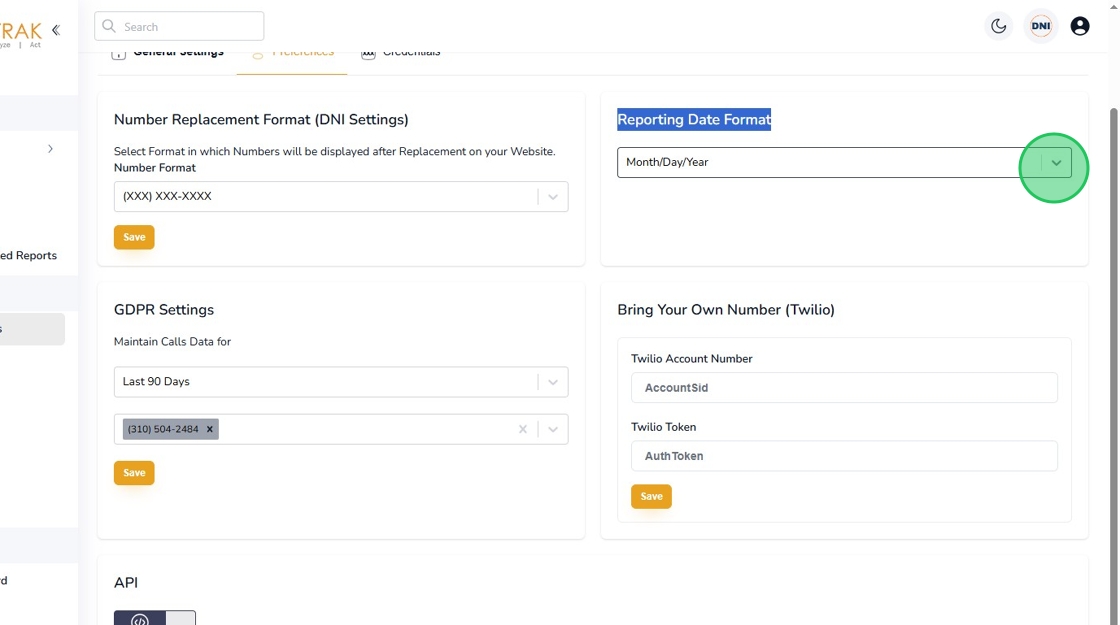Open the Reports sidebar item
Screen dimensions: 1120x625
[29, 256]
